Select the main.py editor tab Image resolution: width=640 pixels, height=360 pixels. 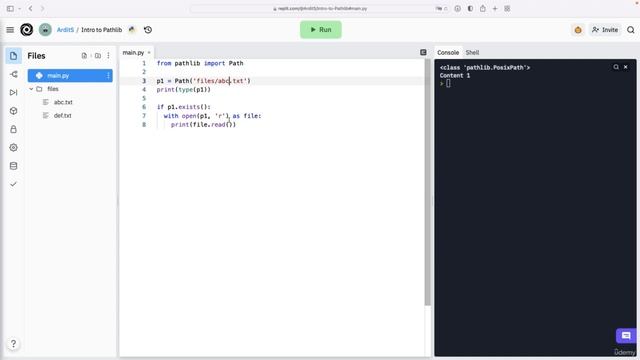tap(133, 53)
